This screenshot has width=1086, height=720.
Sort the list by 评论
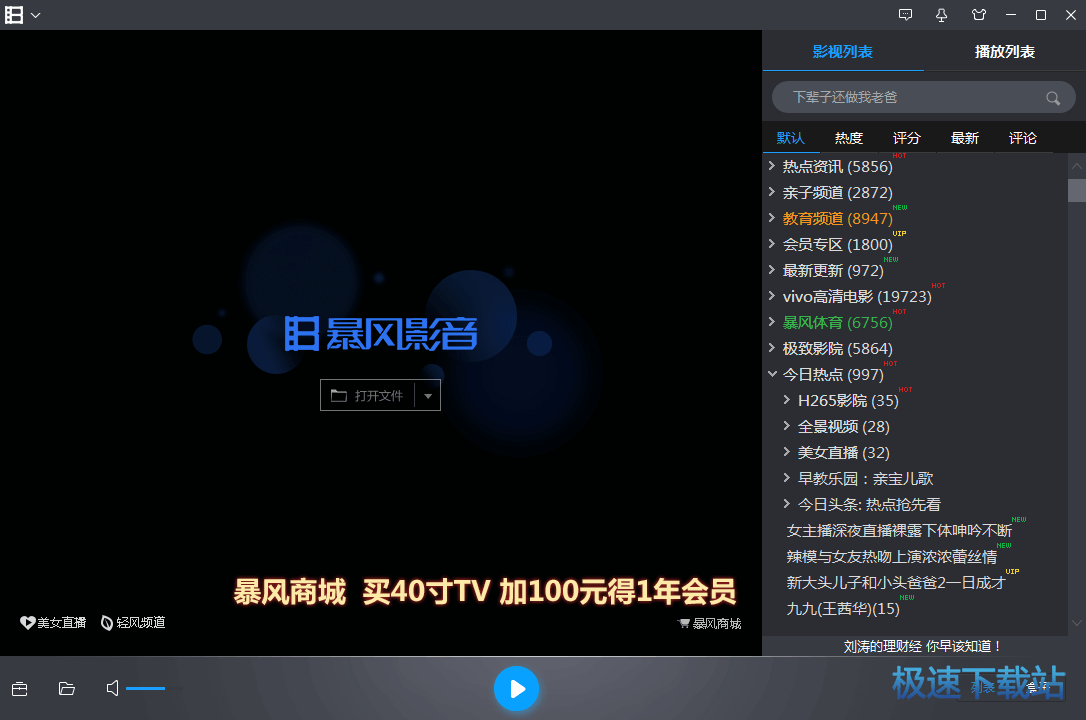pyautogui.click(x=1023, y=138)
